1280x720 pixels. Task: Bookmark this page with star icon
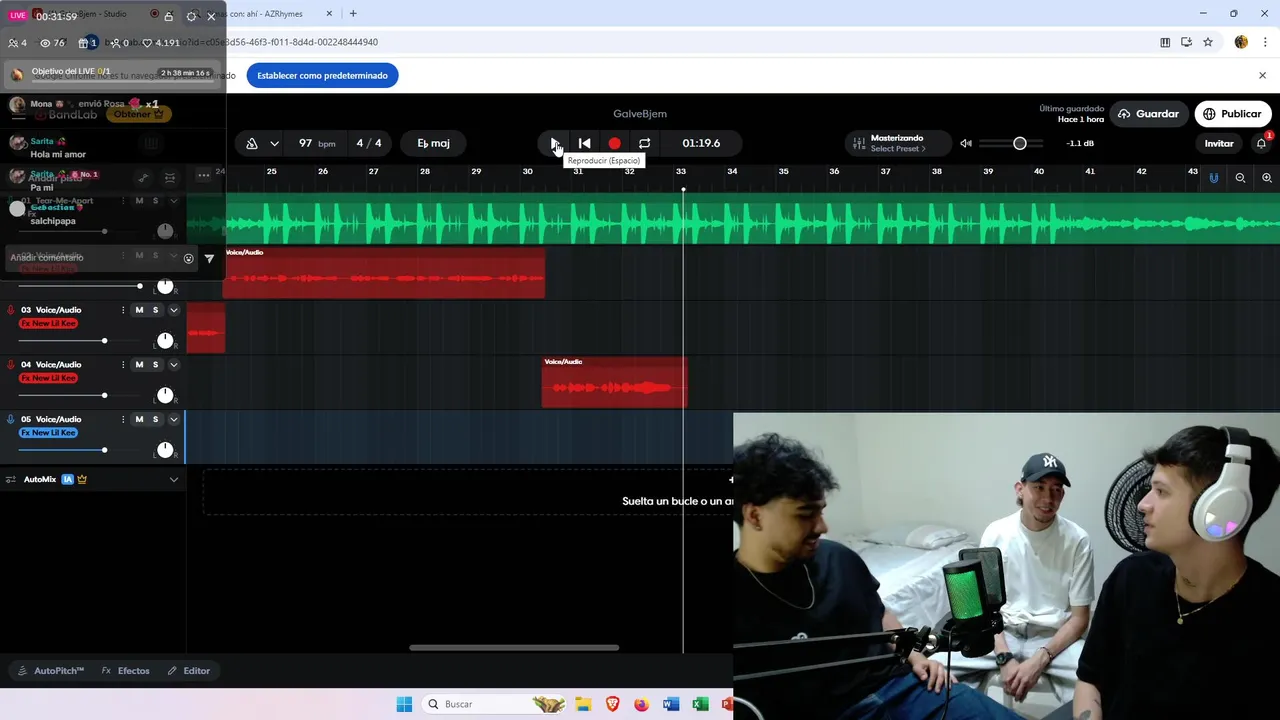[x=1208, y=42]
